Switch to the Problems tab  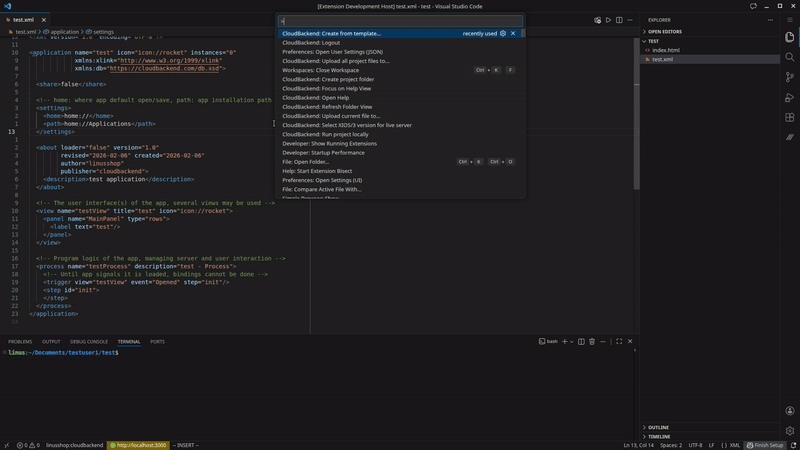coord(20,342)
